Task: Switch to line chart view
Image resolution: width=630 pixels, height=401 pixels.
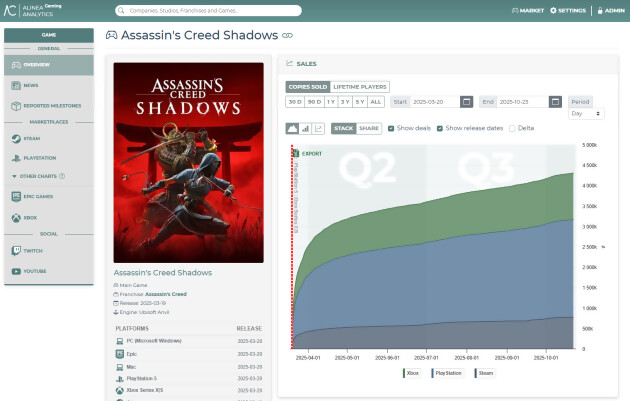Action: point(318,128)
